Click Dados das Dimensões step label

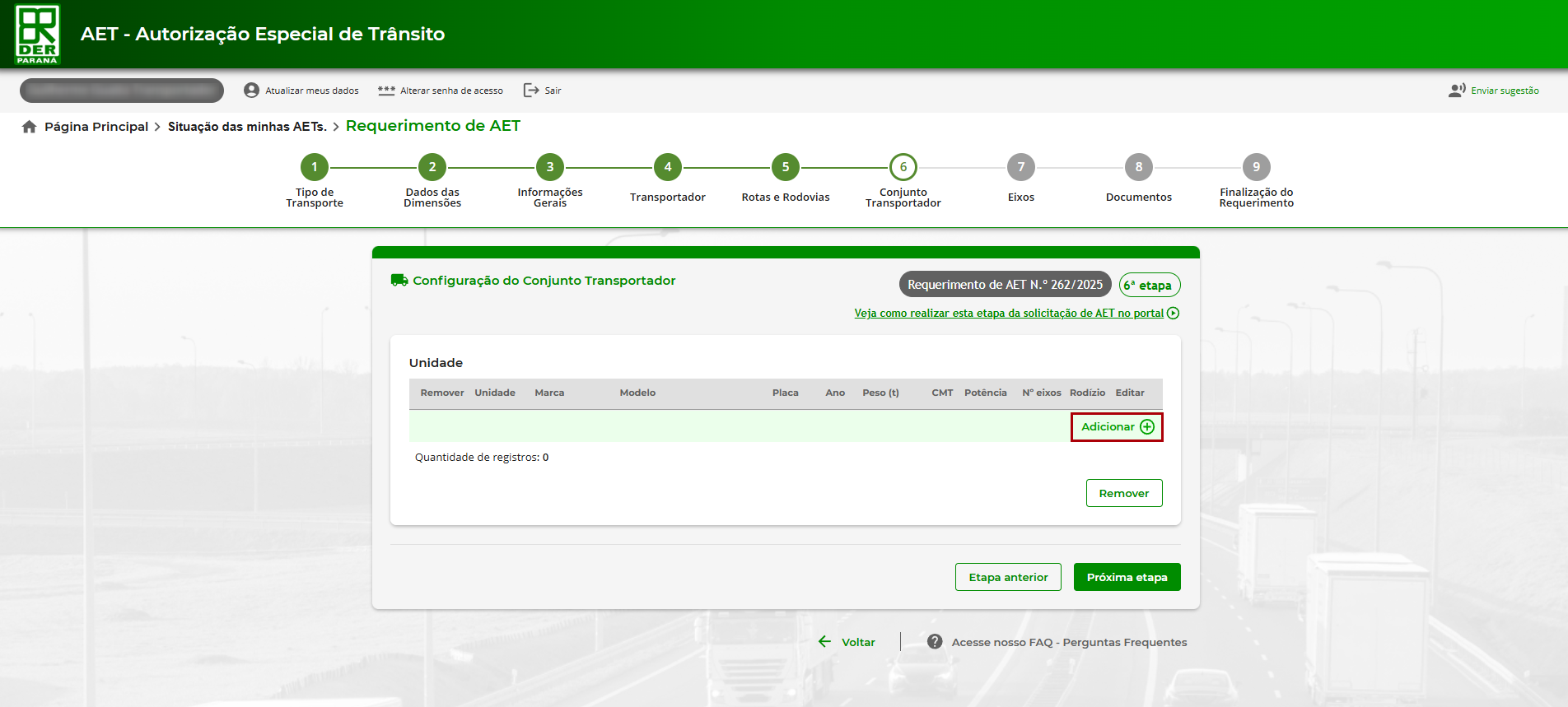click(432, 198)
